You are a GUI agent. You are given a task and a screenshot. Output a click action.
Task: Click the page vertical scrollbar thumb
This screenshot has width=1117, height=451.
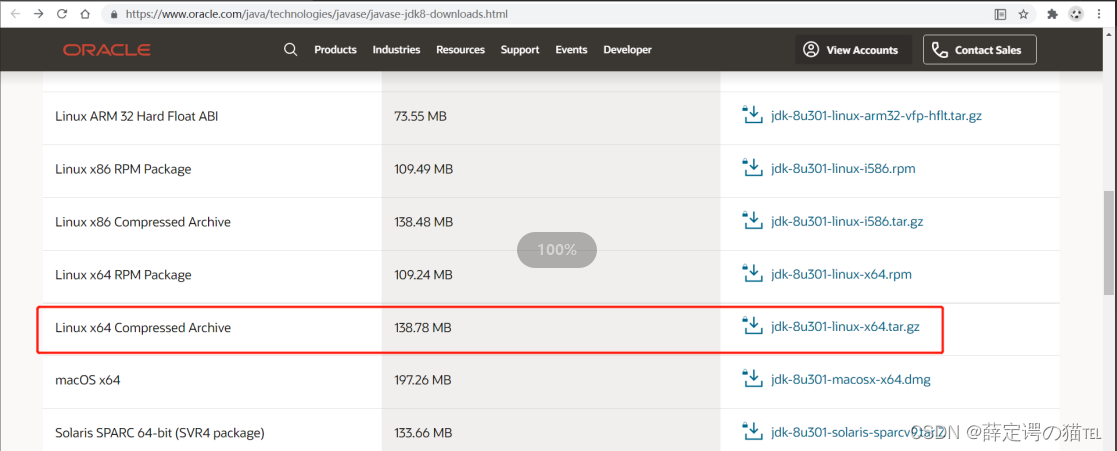pos(1109,242)
